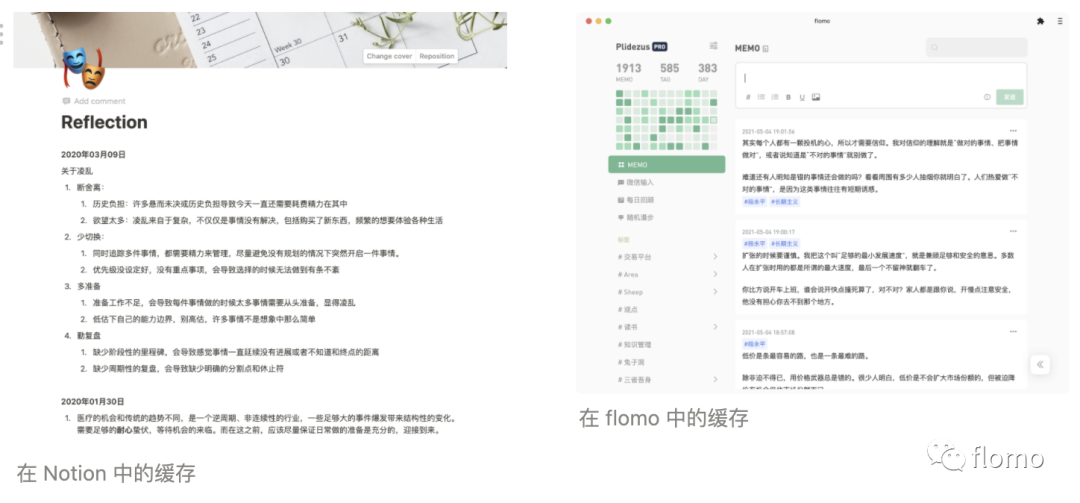Click #段永平 tag in 19:00:17 memo
The width and height of the screenshot is (1080, 503).
click(x=754, y=244)
